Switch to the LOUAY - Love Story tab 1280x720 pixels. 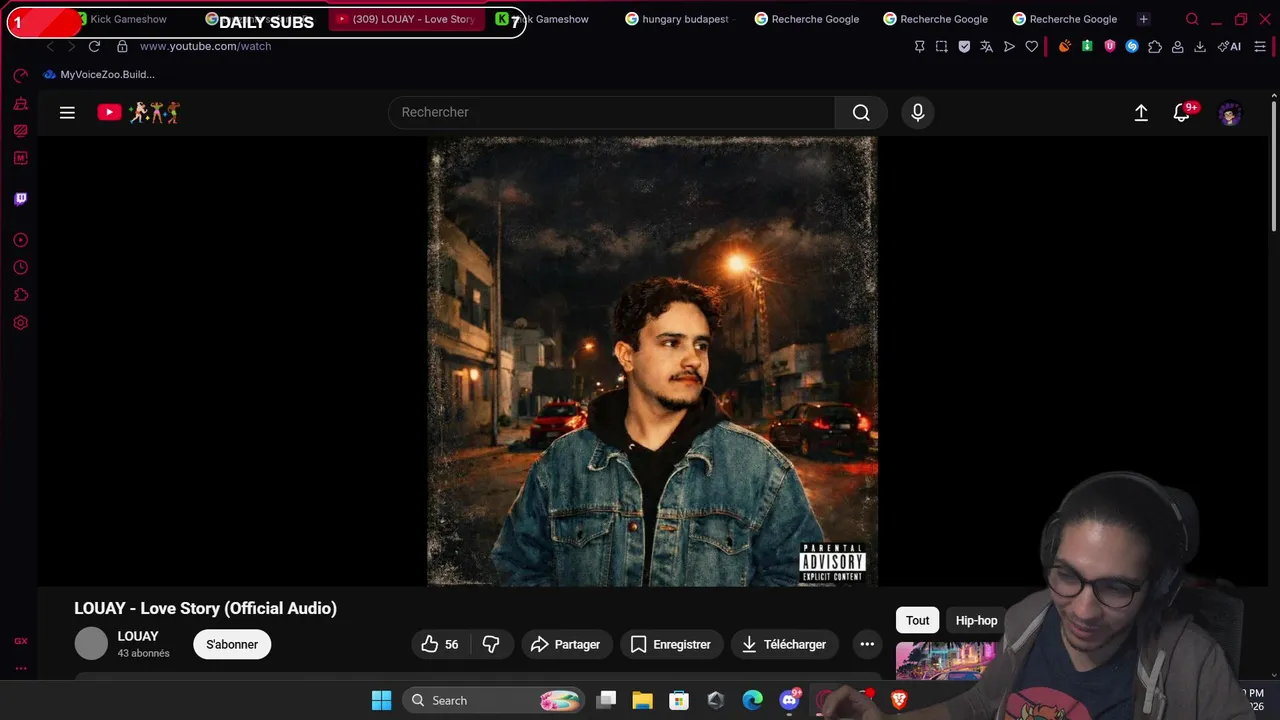pyautogui.click(x=406, y=19)
